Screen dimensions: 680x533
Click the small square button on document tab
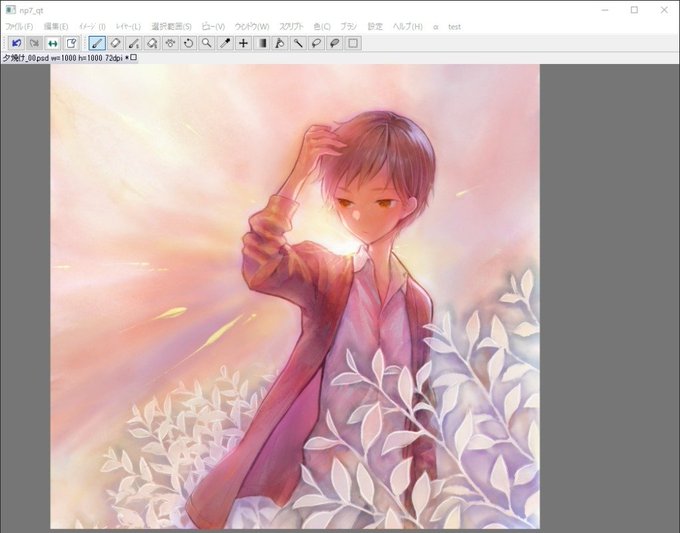(134, 57)
